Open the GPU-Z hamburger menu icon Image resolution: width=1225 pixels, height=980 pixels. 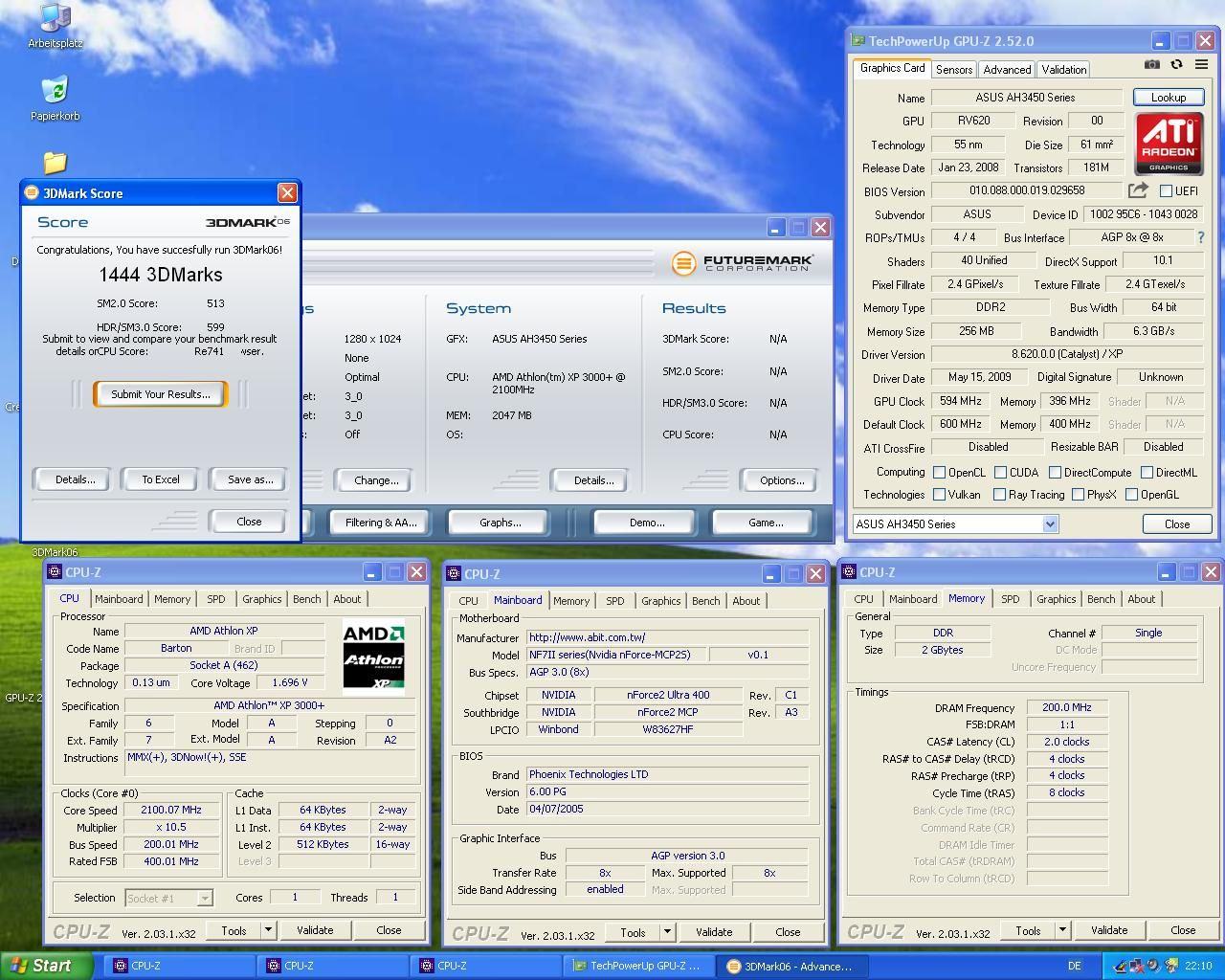click(1201, 64)
